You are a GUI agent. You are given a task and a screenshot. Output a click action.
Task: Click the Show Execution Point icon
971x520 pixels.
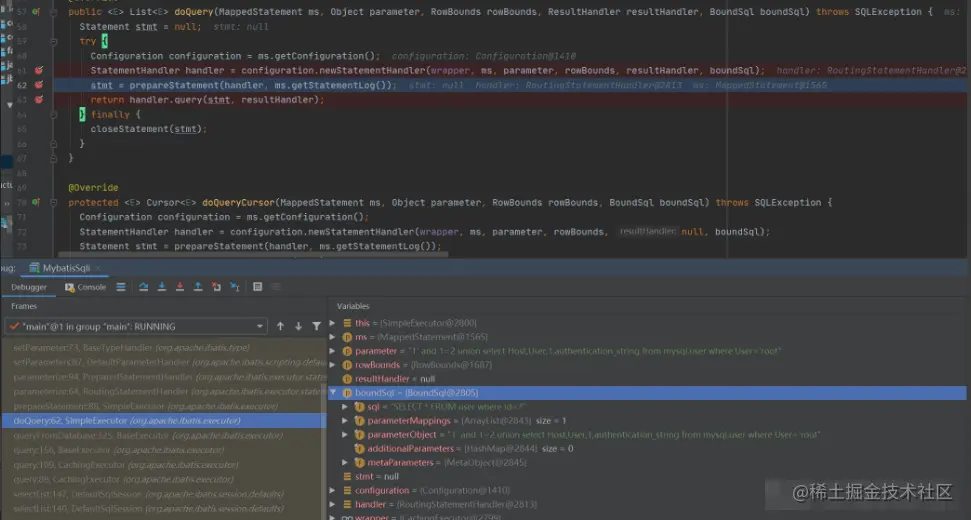point(121,287)
